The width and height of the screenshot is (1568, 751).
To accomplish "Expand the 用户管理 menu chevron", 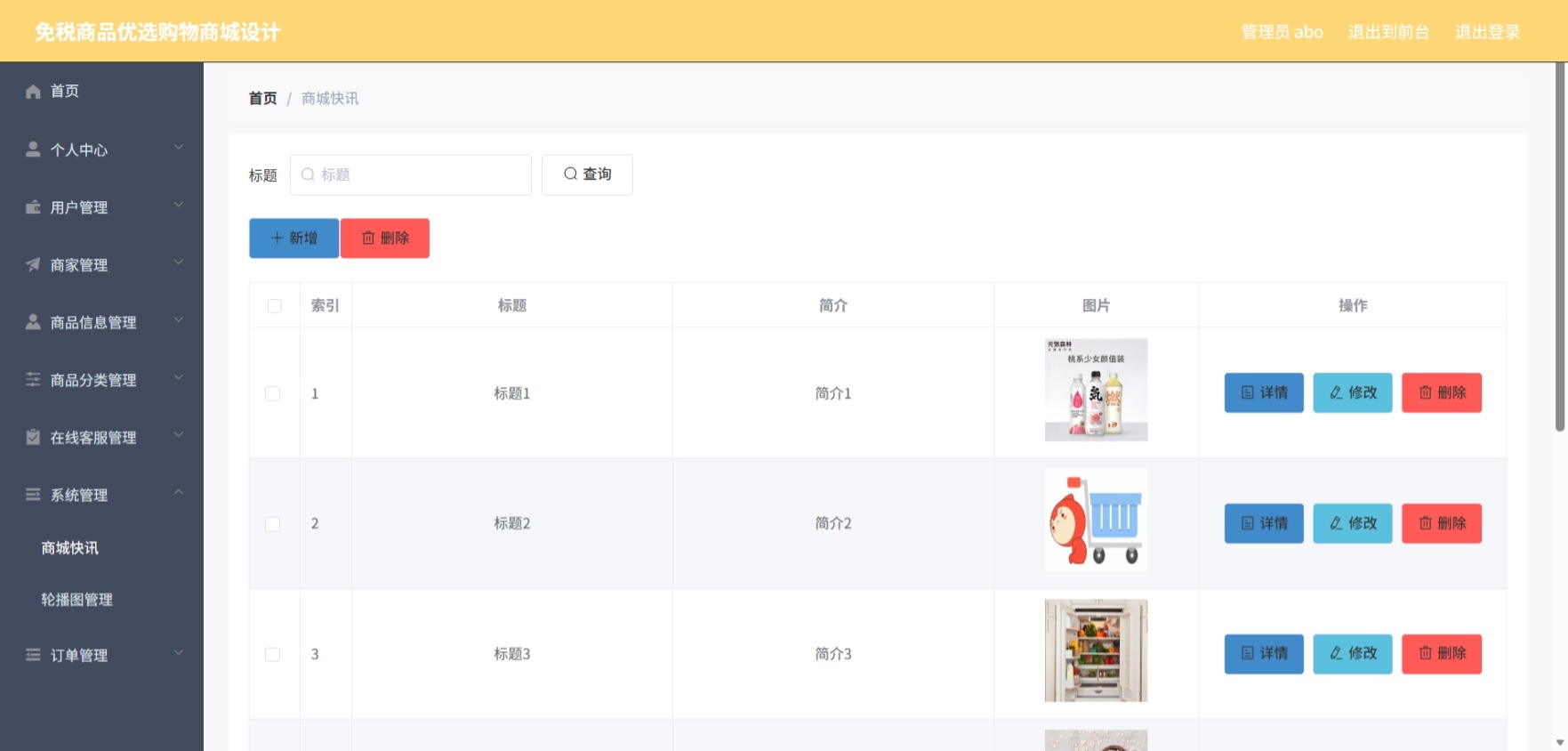I will point(179,205).
